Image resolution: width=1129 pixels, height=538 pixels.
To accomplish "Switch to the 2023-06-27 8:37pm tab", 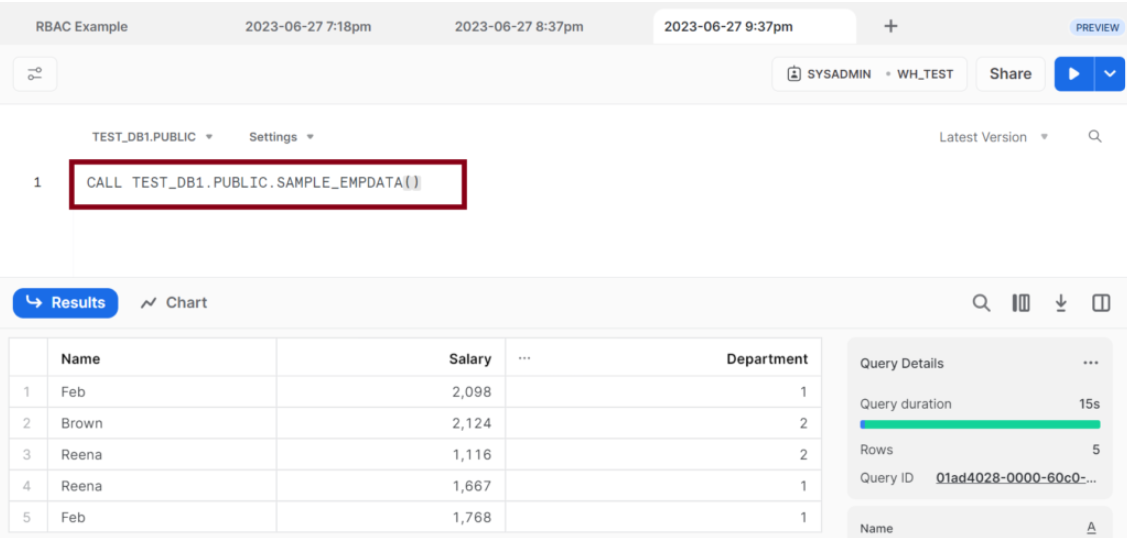I will coord(519,27).
